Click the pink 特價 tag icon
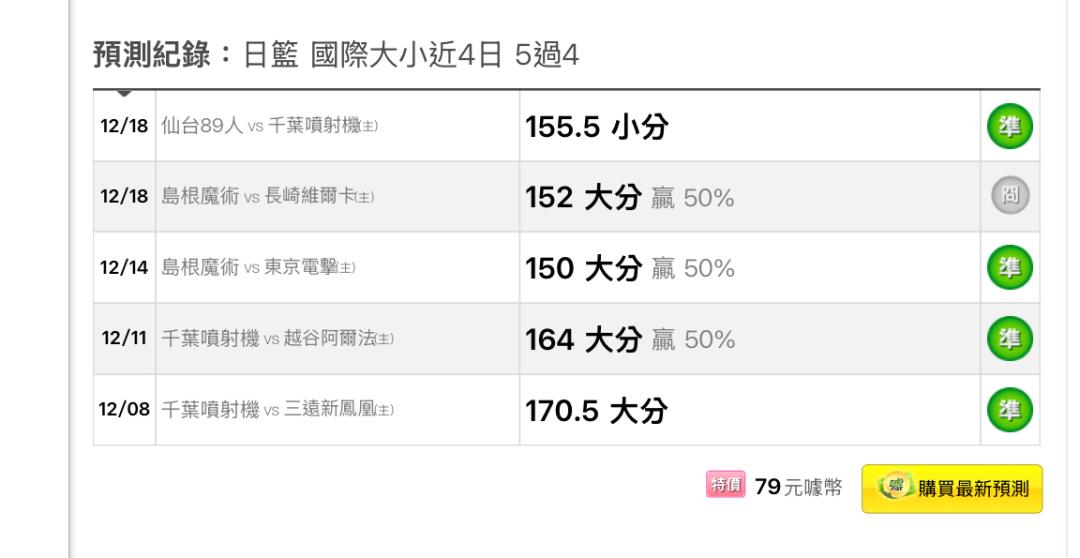The width and height of the screenshot is (1080, 558). [x=725, y=485]
